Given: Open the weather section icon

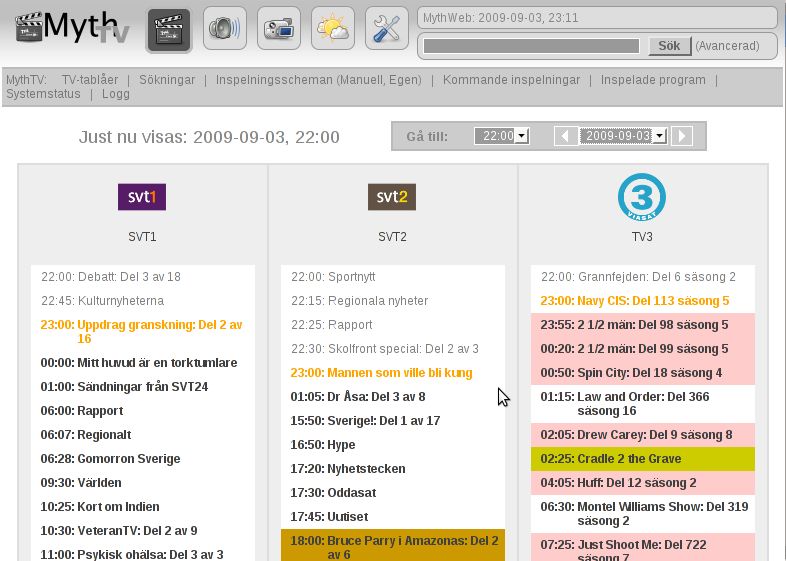Looking at the screenshot, I should point(333,29).
